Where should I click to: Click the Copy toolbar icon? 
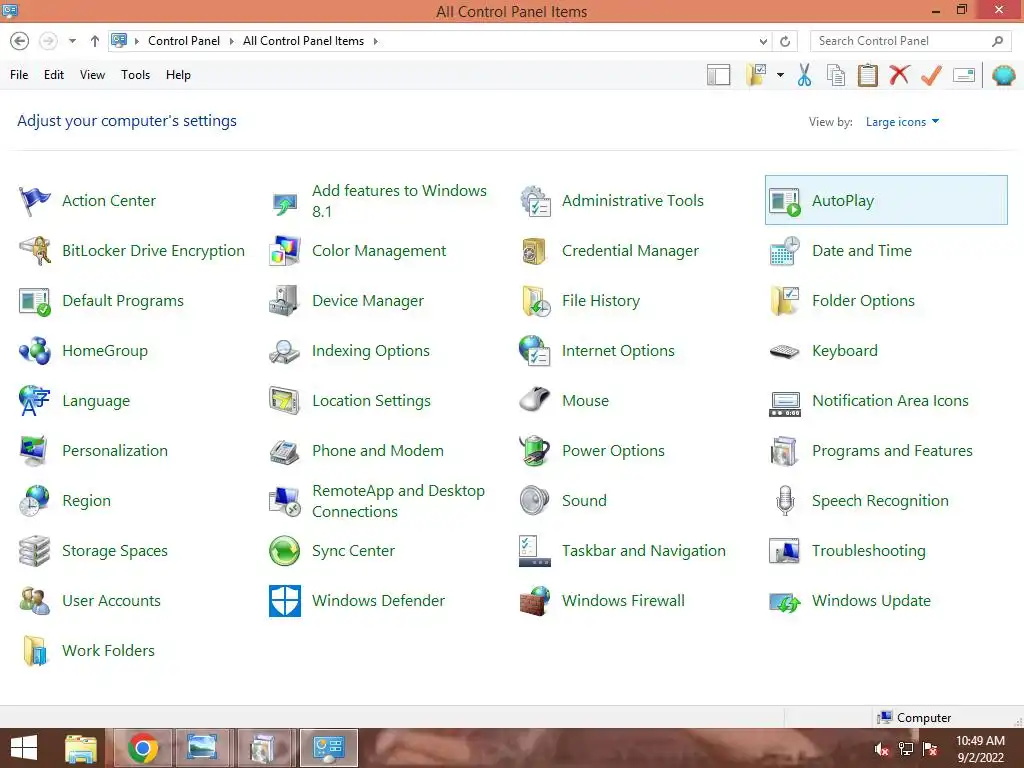(x=836, y=75)
